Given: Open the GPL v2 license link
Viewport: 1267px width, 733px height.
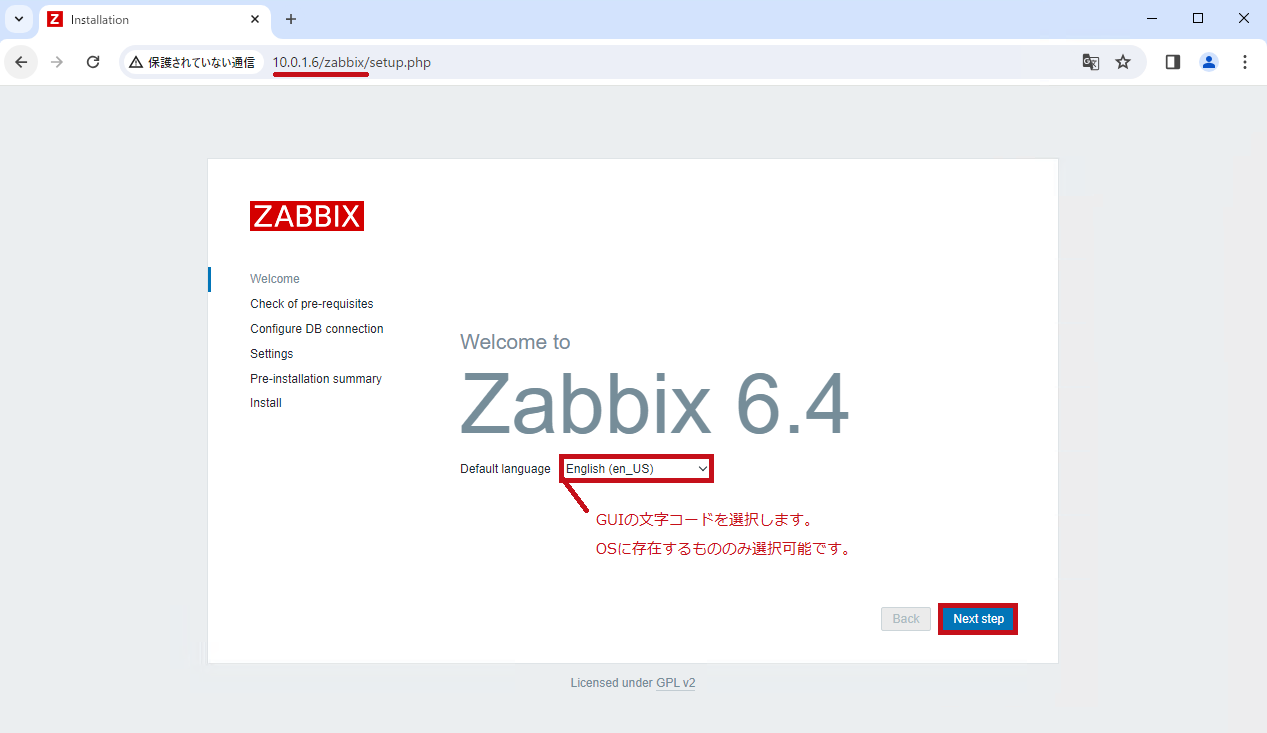Looking at the screenshot, I should 676,683.
